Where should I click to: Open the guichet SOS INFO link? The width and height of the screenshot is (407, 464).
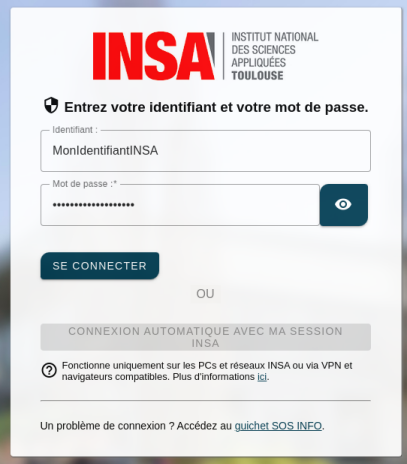(x=278, y=426)
